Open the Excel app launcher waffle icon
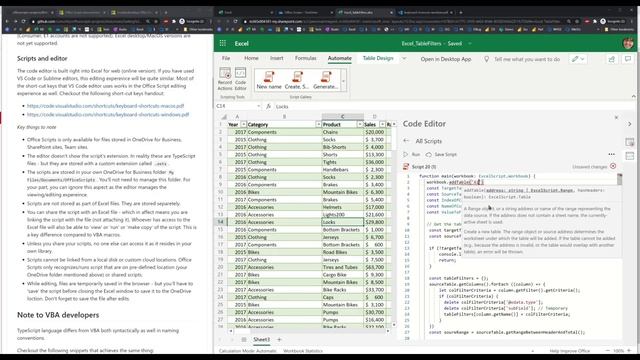 222,43
